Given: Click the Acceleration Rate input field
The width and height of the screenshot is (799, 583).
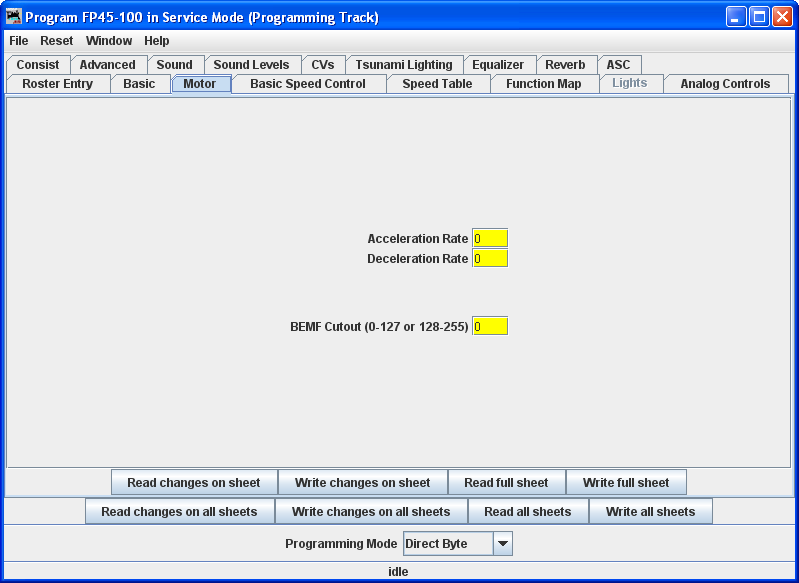Looking at the screenshot, I should (x=490, y=239).
